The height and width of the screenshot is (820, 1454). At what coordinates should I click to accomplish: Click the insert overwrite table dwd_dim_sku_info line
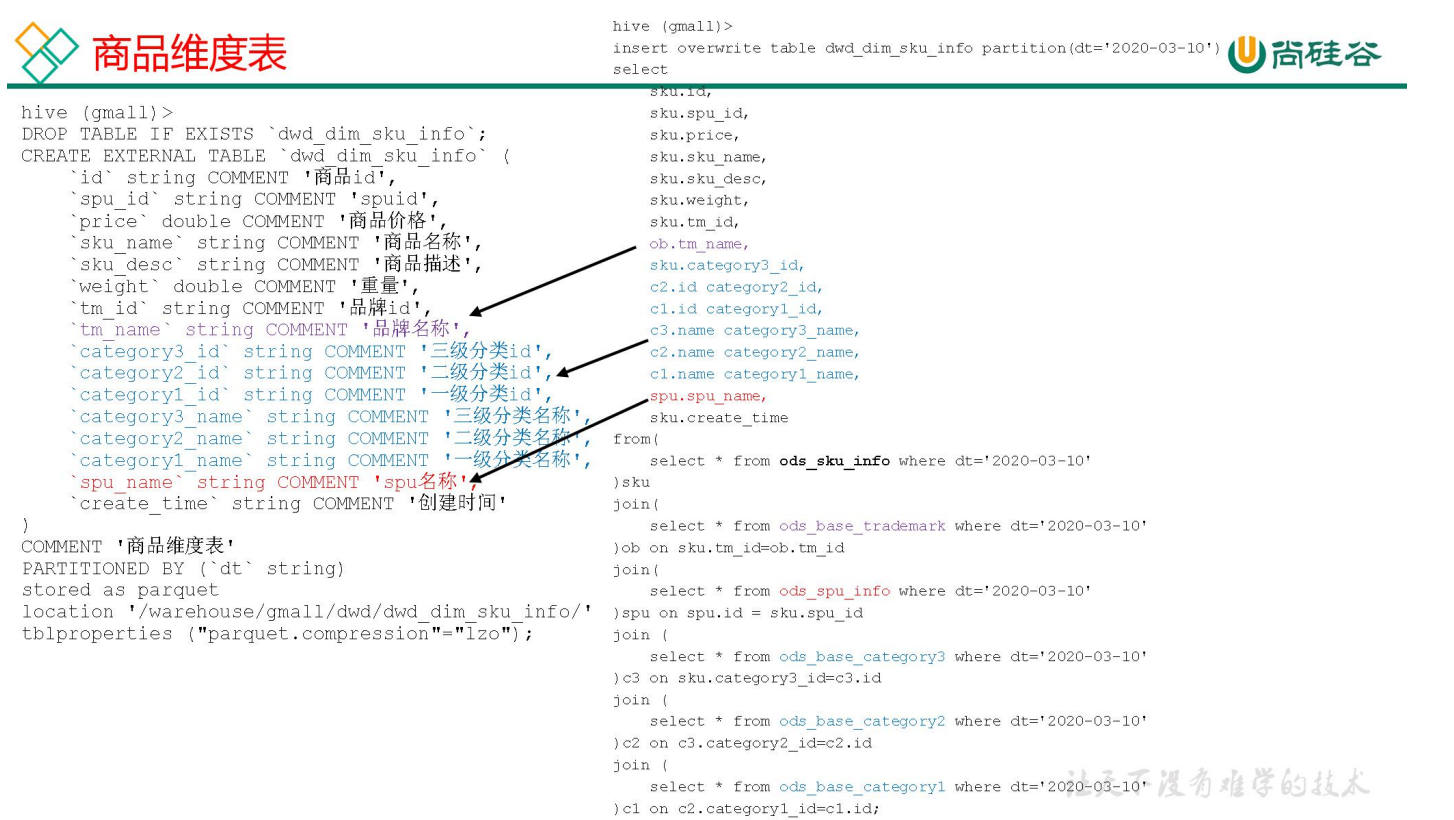coord(917,48)
